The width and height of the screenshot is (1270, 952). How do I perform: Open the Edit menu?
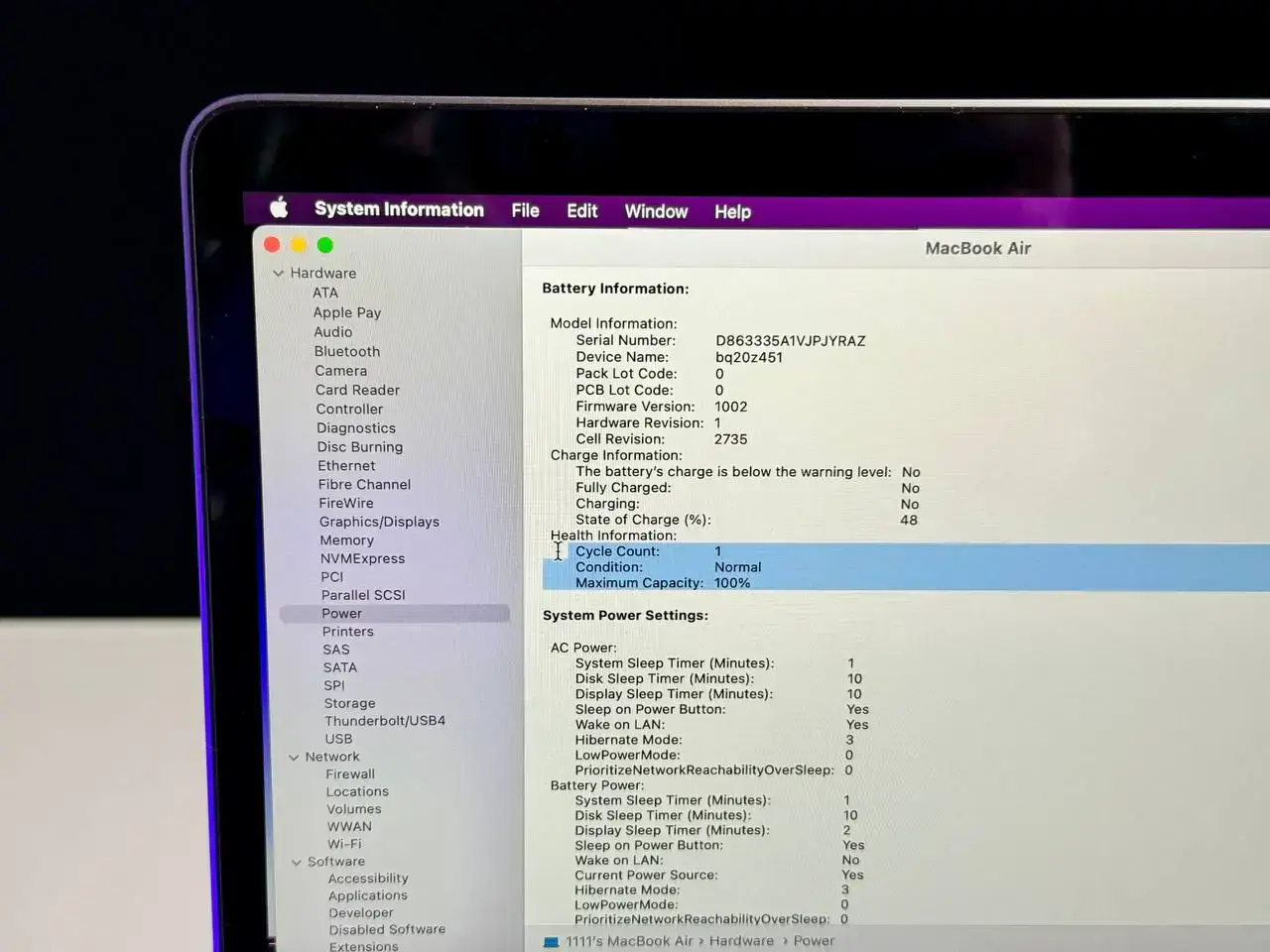581,210
